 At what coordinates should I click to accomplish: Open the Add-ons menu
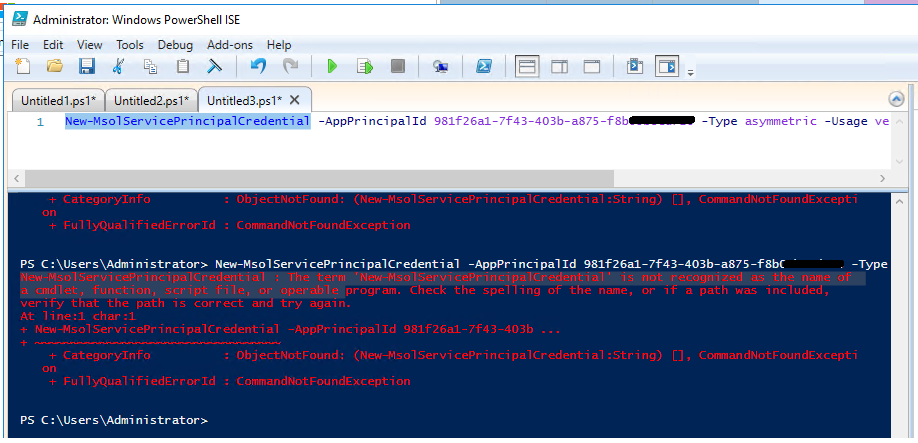pos(230,45)
